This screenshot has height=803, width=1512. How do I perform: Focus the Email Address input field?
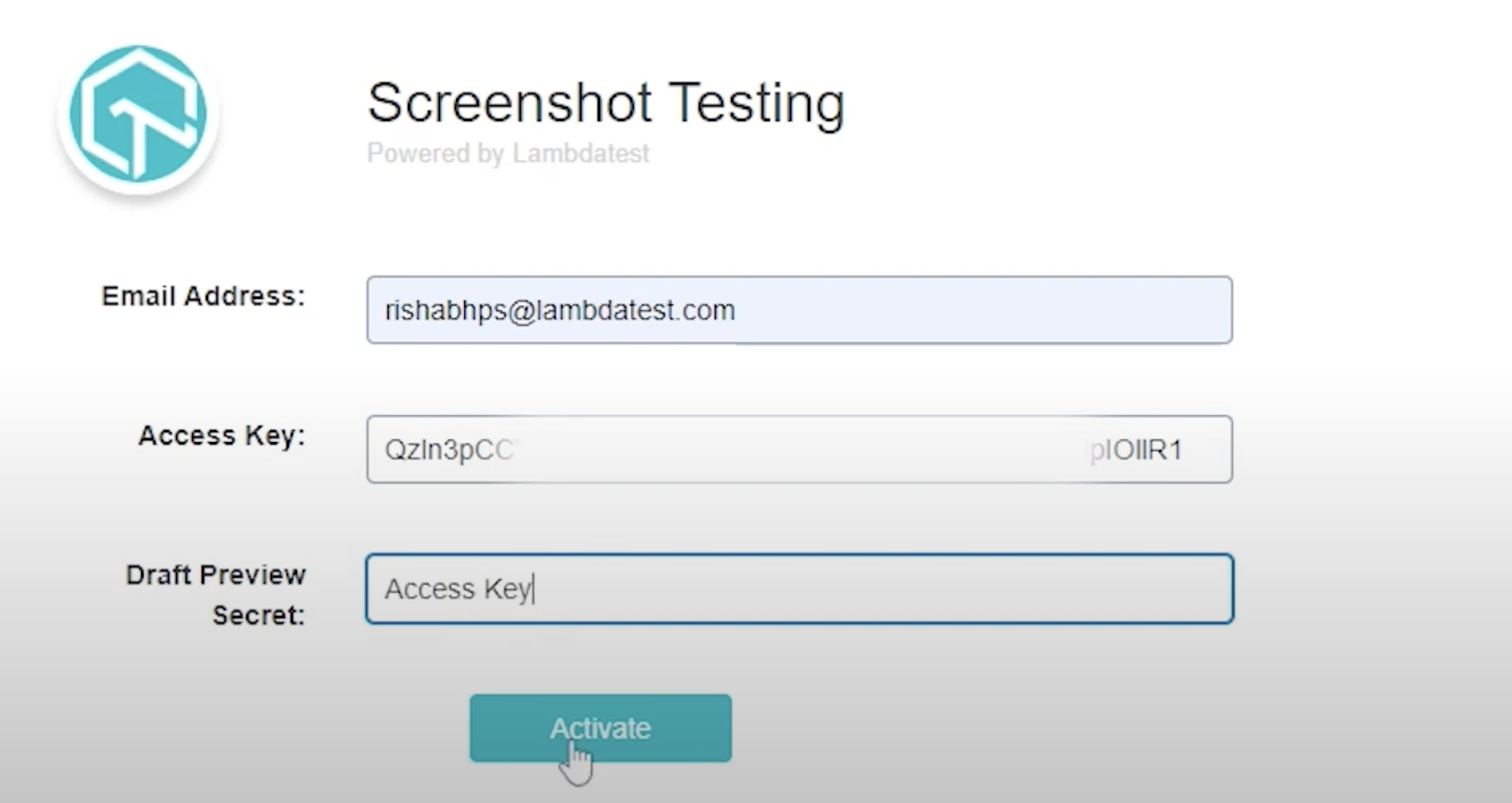(799, 310)
